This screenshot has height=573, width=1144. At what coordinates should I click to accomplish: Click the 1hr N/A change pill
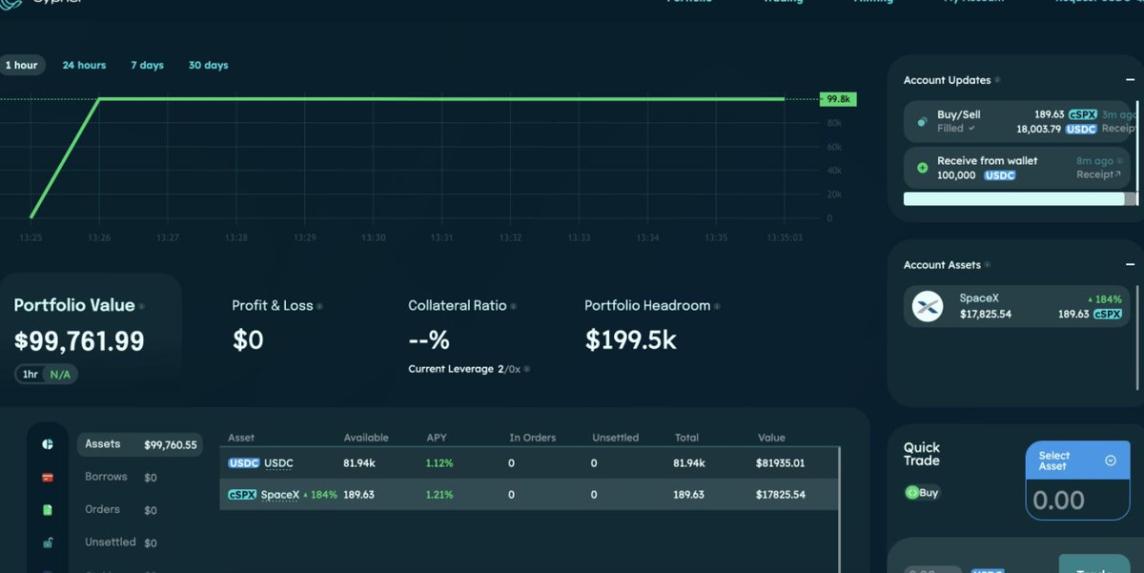(x=46, y=374)
